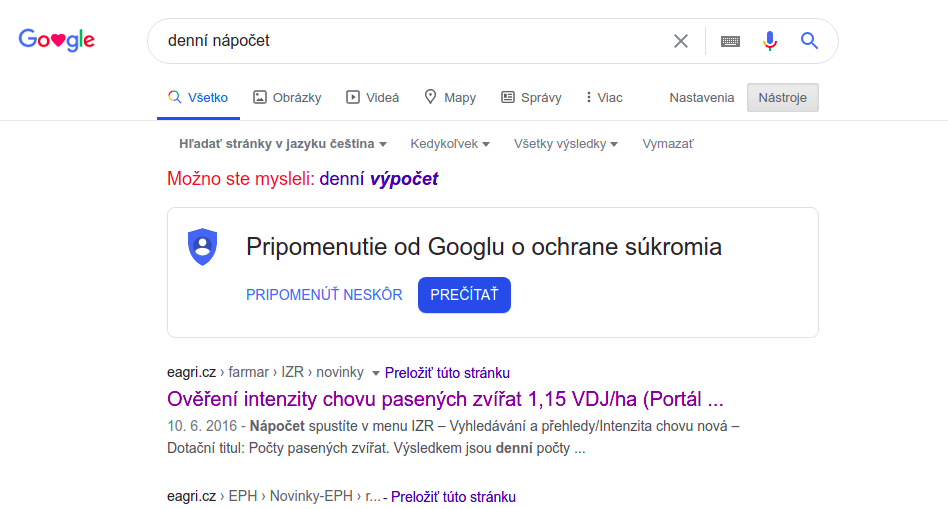Screen dimensions: 948x509
Task: Open the Mapy tab
Action: pos(450,98)
